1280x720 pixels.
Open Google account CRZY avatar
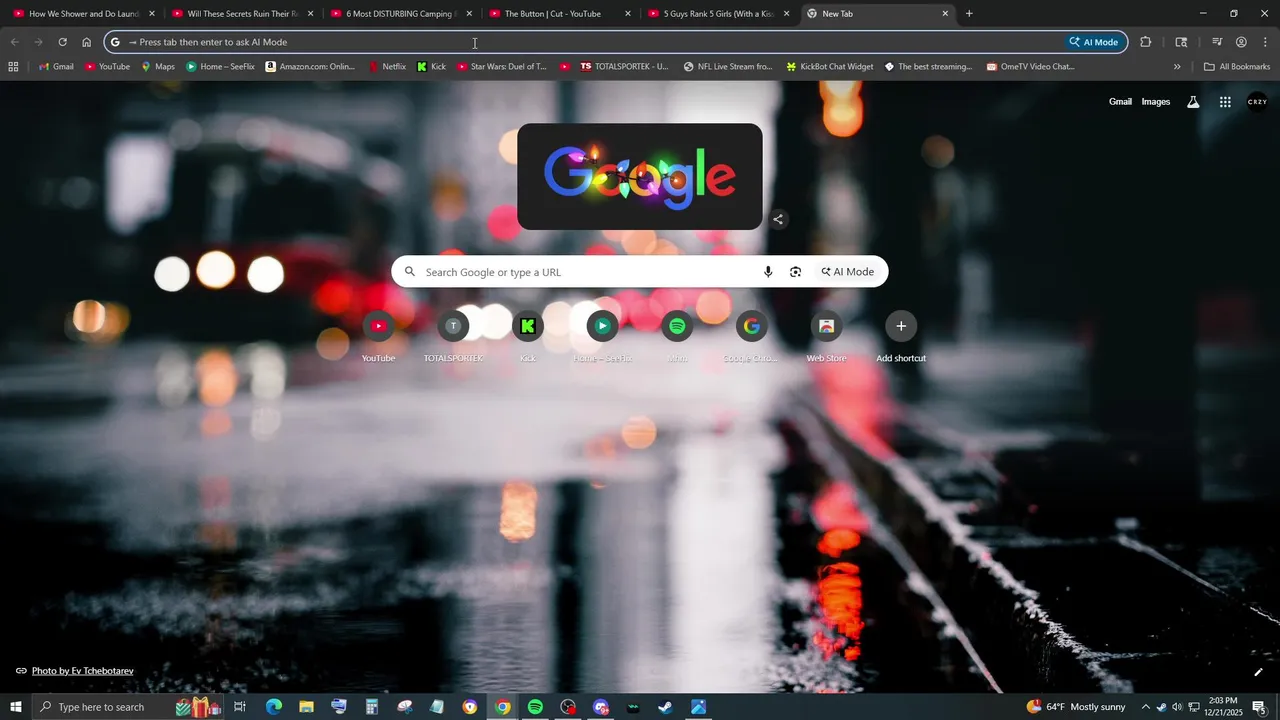click(x=1257, y=102)
